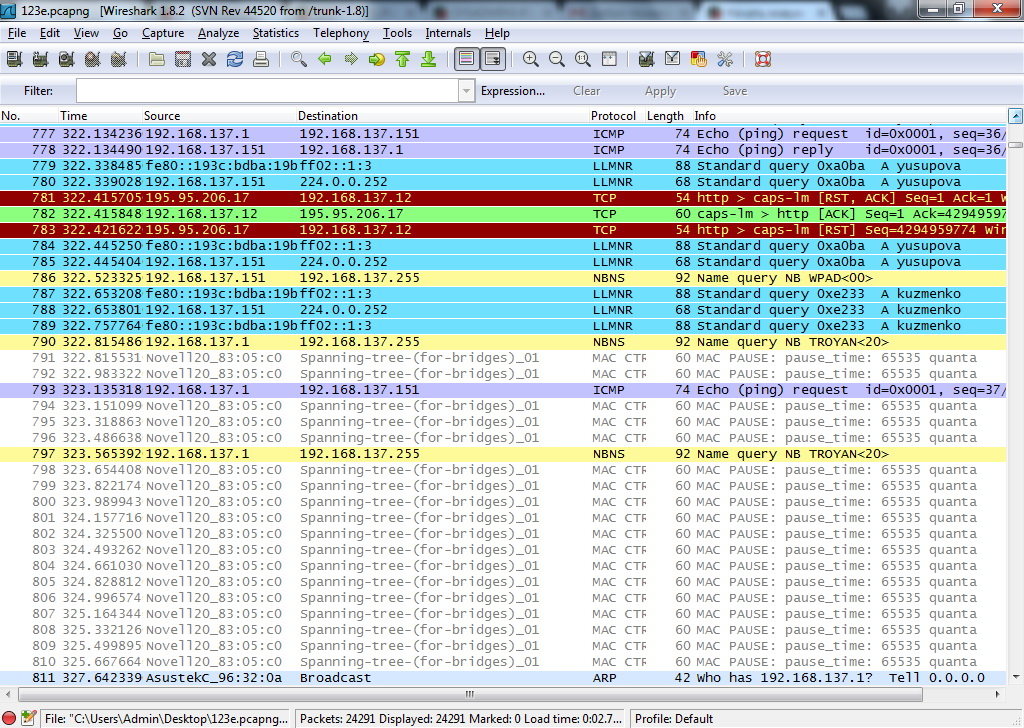Open the Go menu

[120, 33]
